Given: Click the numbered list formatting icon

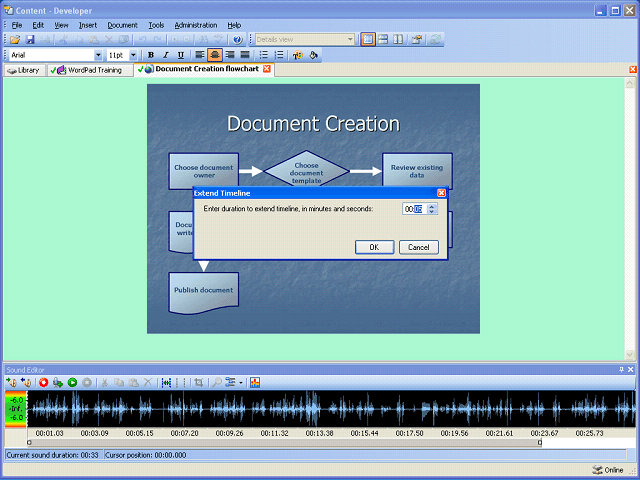Looking at the screenshot, I should [x=279, y=55].
